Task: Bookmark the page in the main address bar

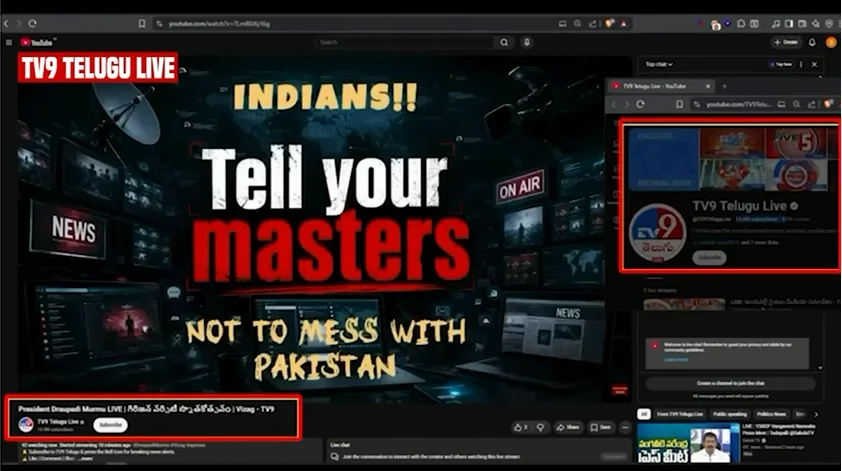Action: click(x=142, y=24)
